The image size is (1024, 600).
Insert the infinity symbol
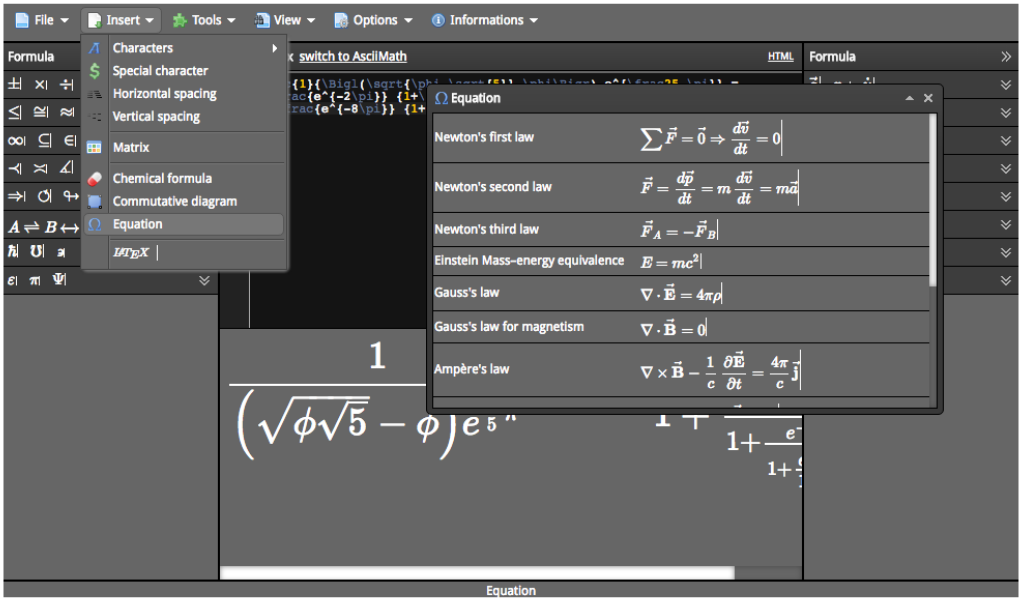12,140
